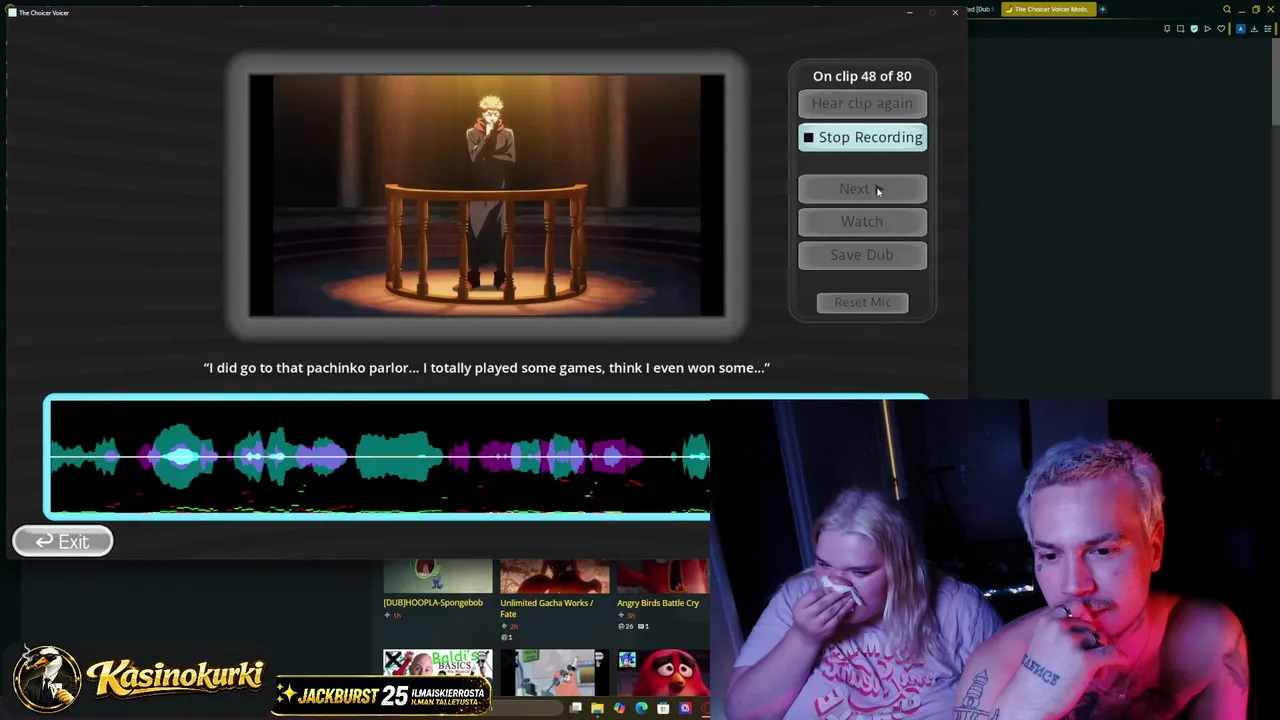Open a new browser tab
1280x720 pixels.
tap(1103, 9)
